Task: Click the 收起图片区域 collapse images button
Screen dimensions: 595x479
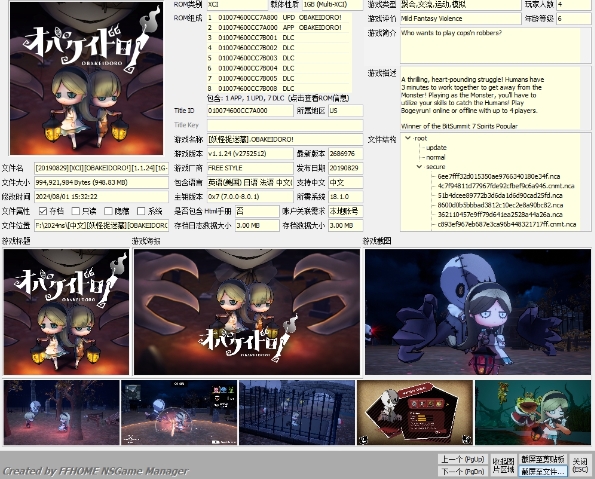Action: 503,465
